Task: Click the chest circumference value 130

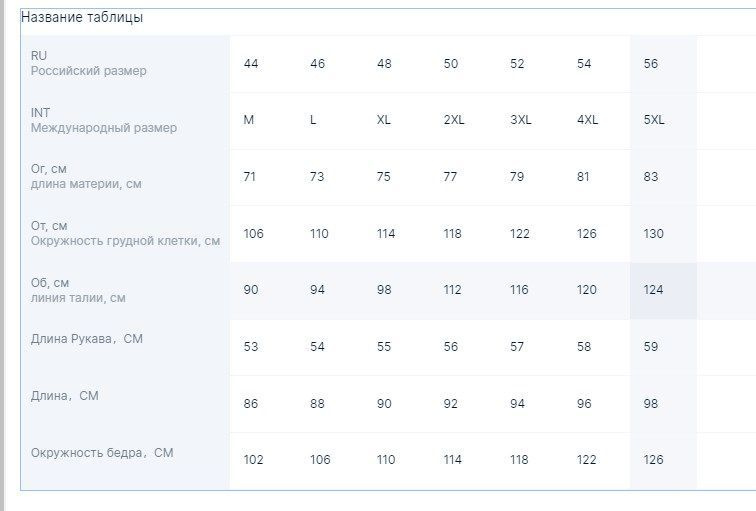Action: click(x=663, y=234)
